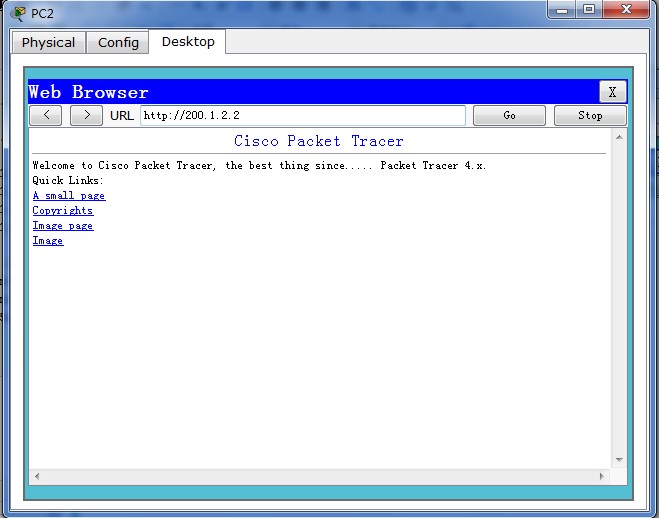
Task: Select the Desktop tab
Action: click(188, 42)
